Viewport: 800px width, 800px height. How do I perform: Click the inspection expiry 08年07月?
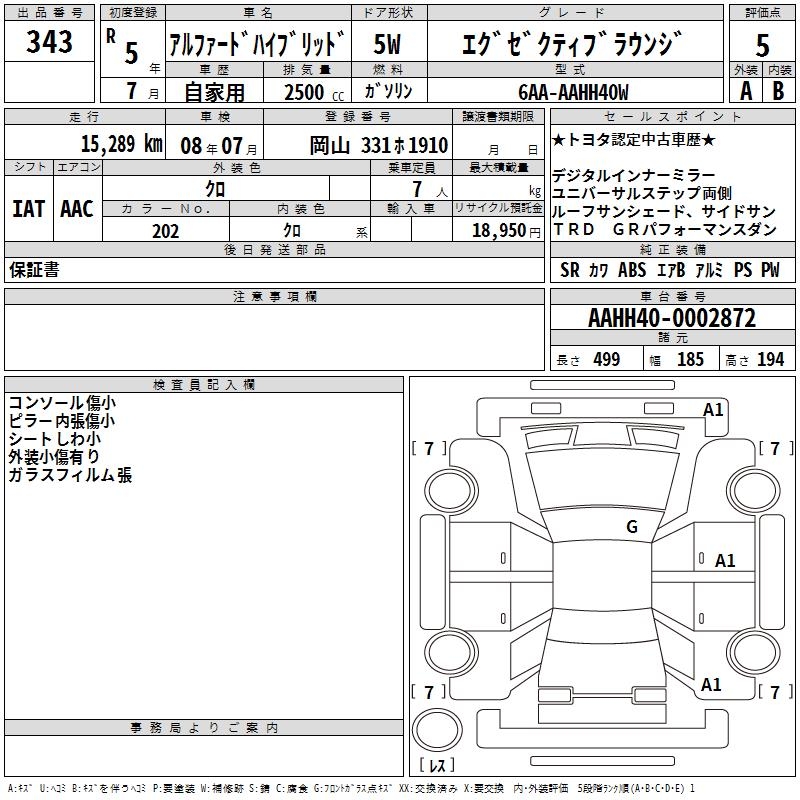[x=219, y=146]
